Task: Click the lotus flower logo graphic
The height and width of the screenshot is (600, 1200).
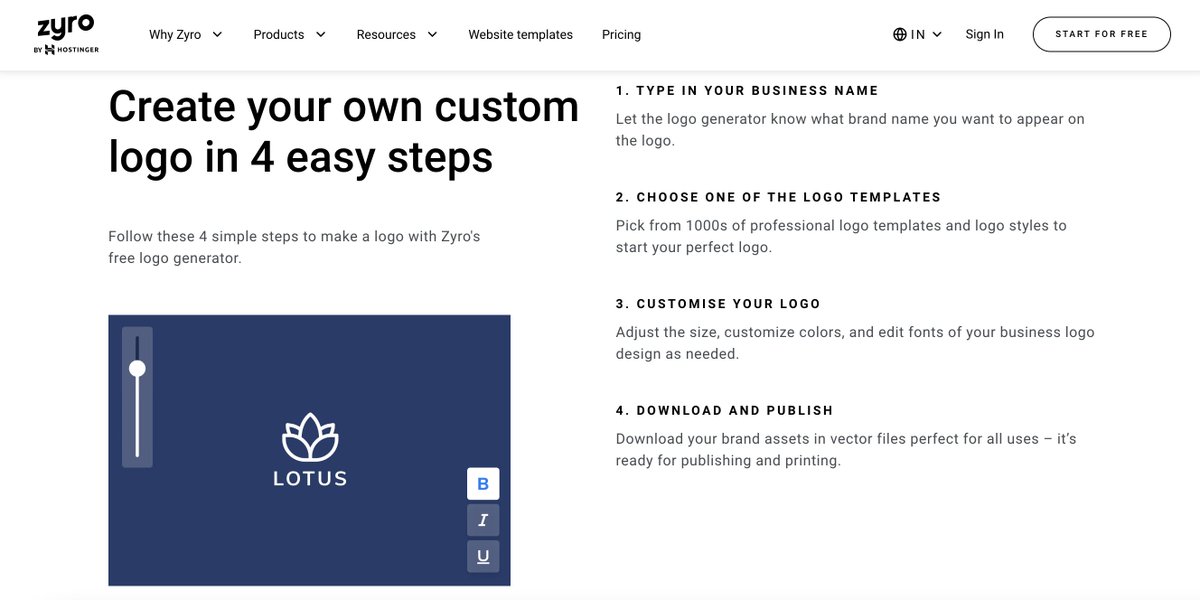Action: click(310, 437)
